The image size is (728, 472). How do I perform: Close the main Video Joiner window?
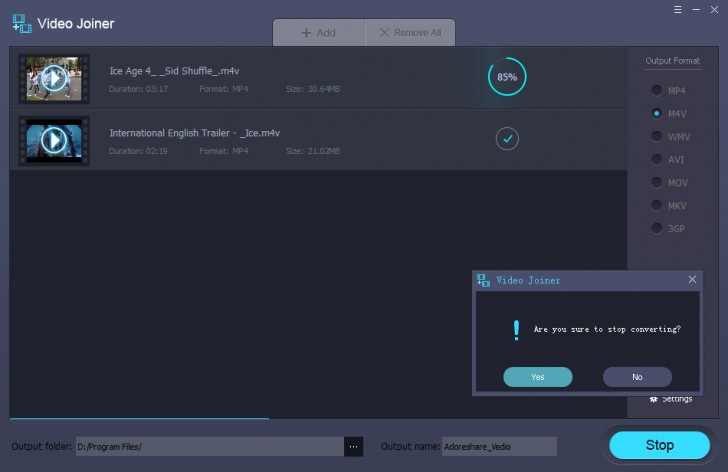point(714,9)
